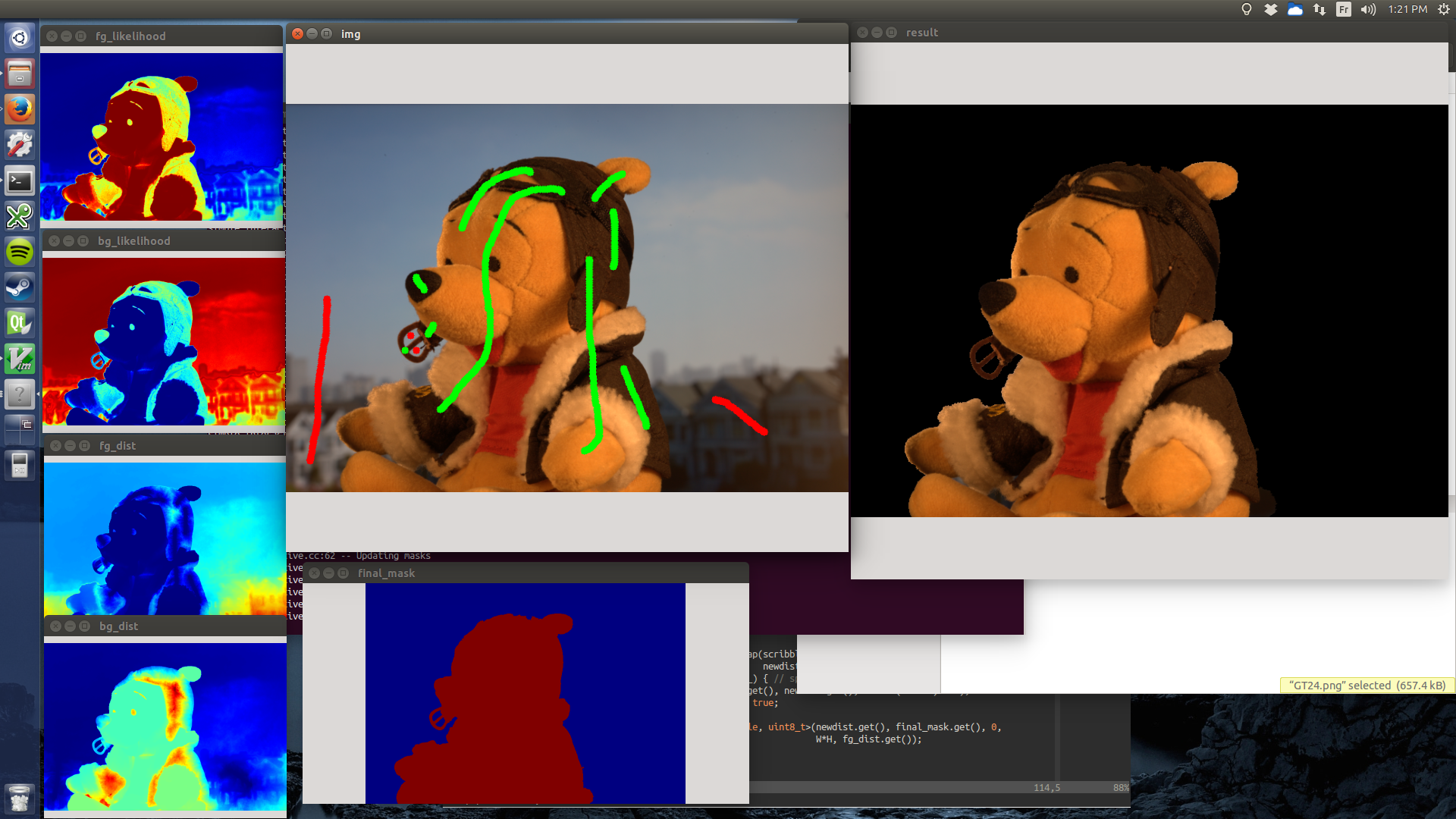Image resolution: width=1456 pixels, height=819 pixels.
Task: Open Spotify in the dock
Action: coord(20,252)
